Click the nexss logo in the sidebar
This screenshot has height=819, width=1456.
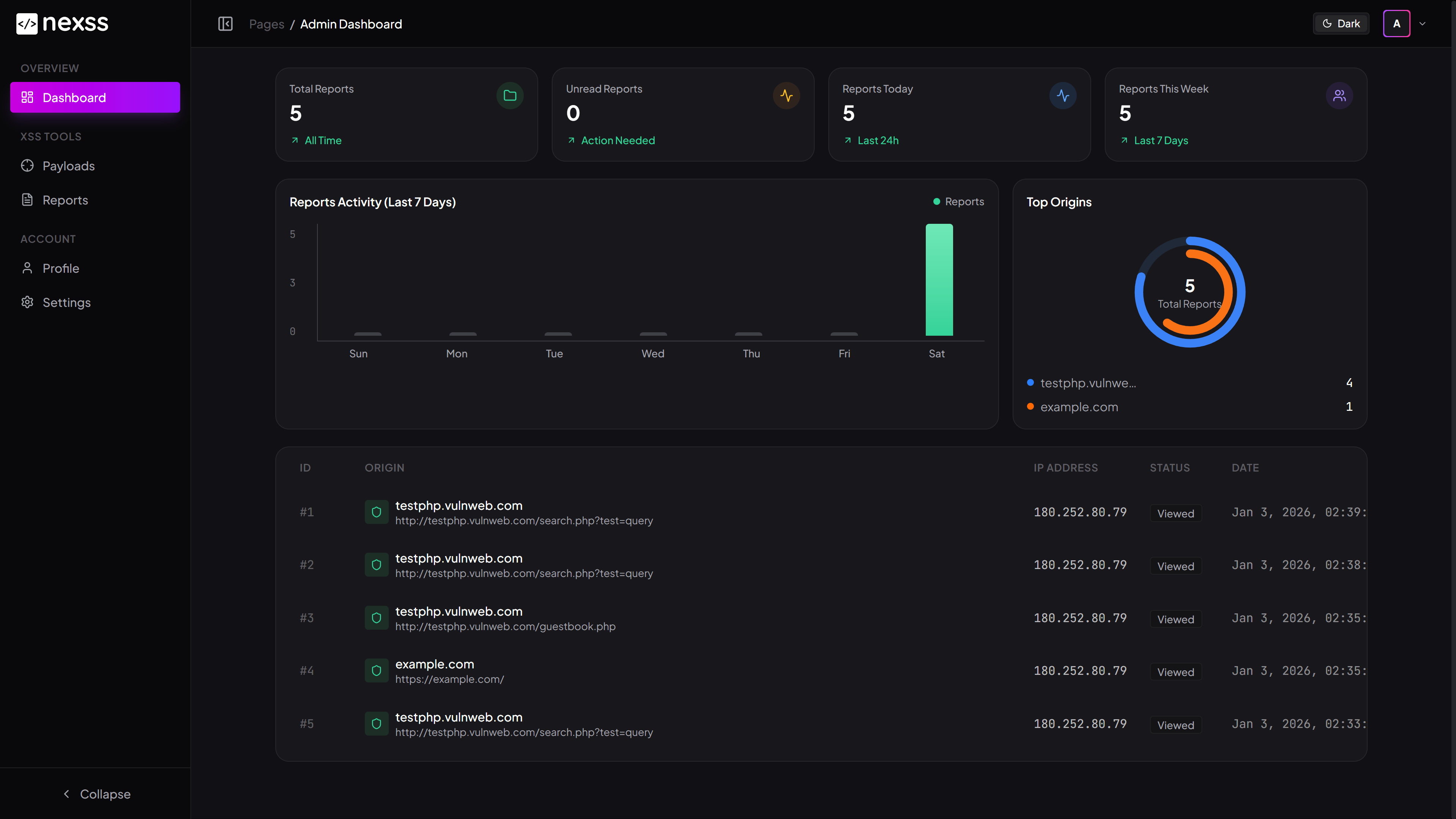point(61,23)
